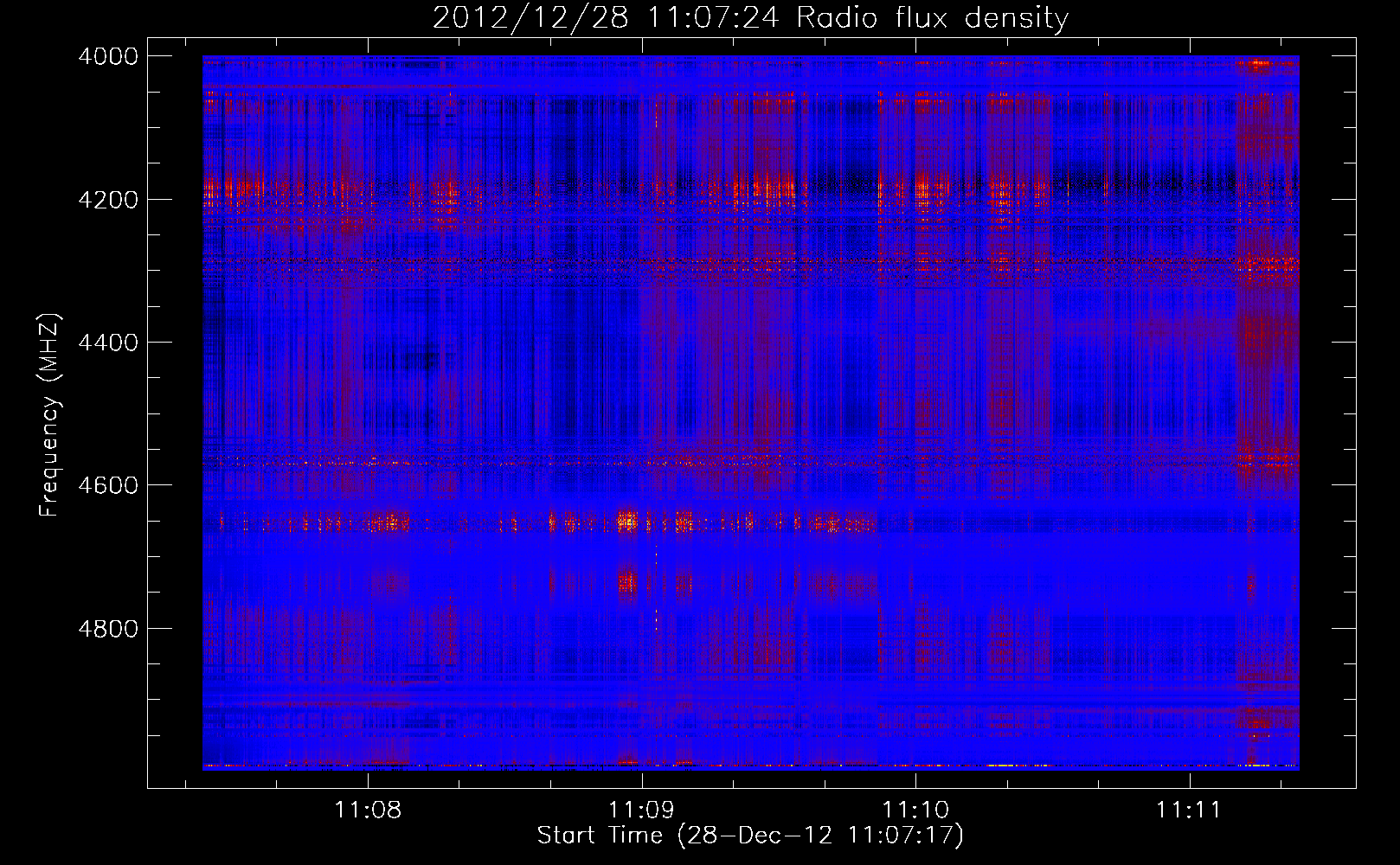Click the 11:10 time tick label
This screenshot has height=865, width=1400.
(x=915, y=810)
